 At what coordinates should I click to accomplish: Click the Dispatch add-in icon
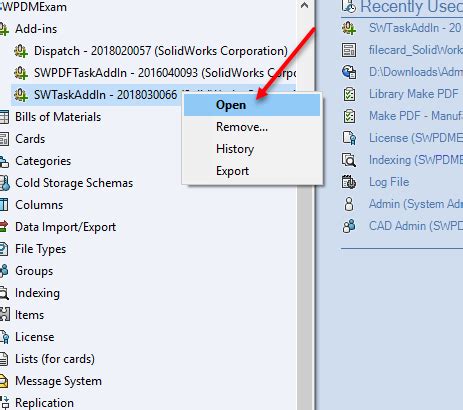(x=21, y=51)
